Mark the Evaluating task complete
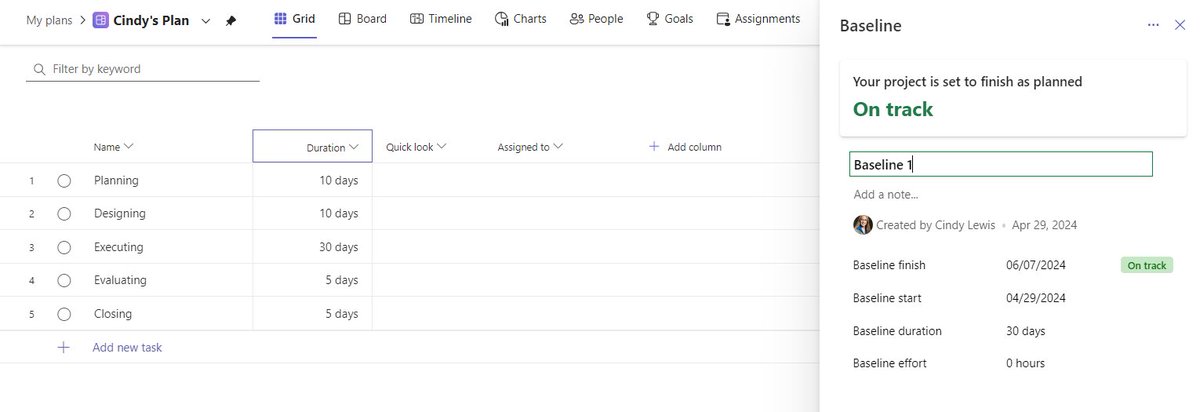Screen dimensions: 1200x412 (64, 280)
